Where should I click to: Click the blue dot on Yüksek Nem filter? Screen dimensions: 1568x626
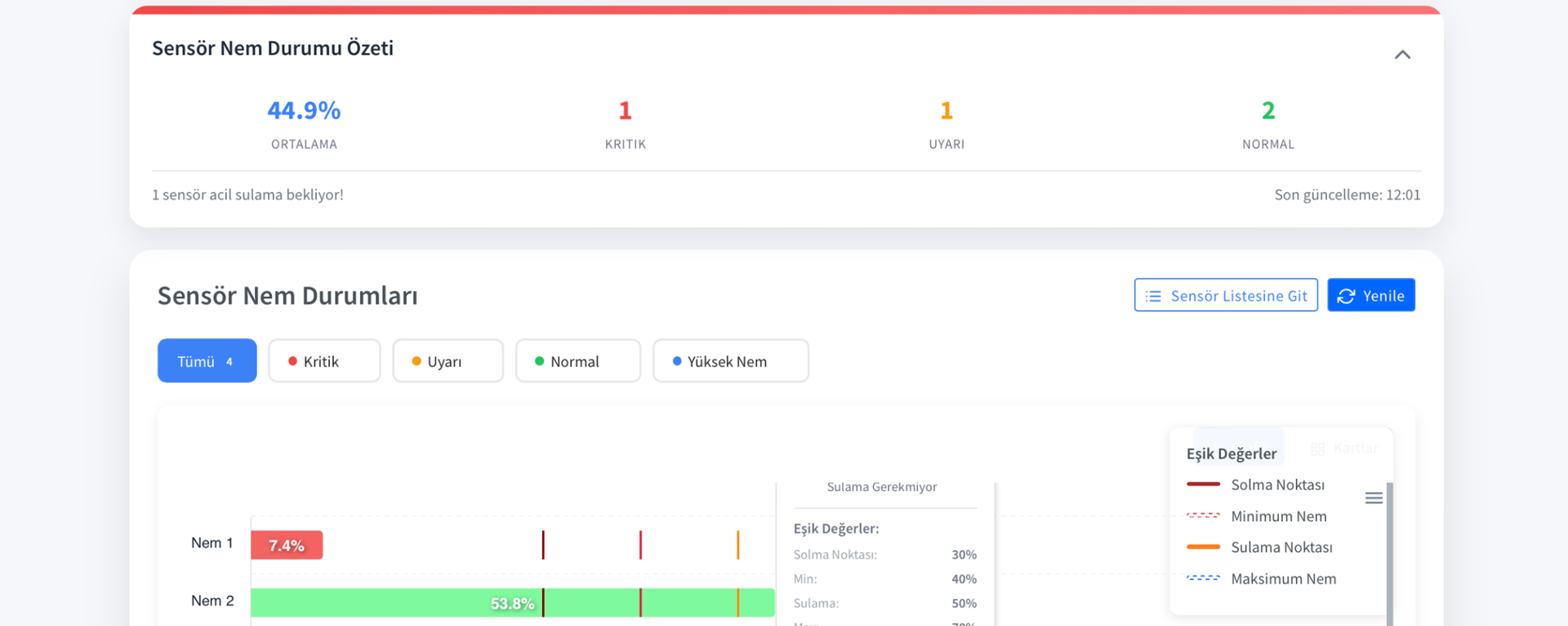(676, 361)
